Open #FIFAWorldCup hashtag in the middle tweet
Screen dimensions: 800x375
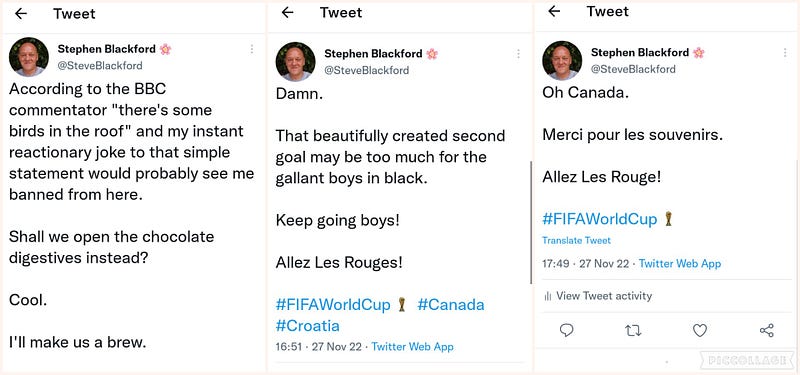pos(333,305)
